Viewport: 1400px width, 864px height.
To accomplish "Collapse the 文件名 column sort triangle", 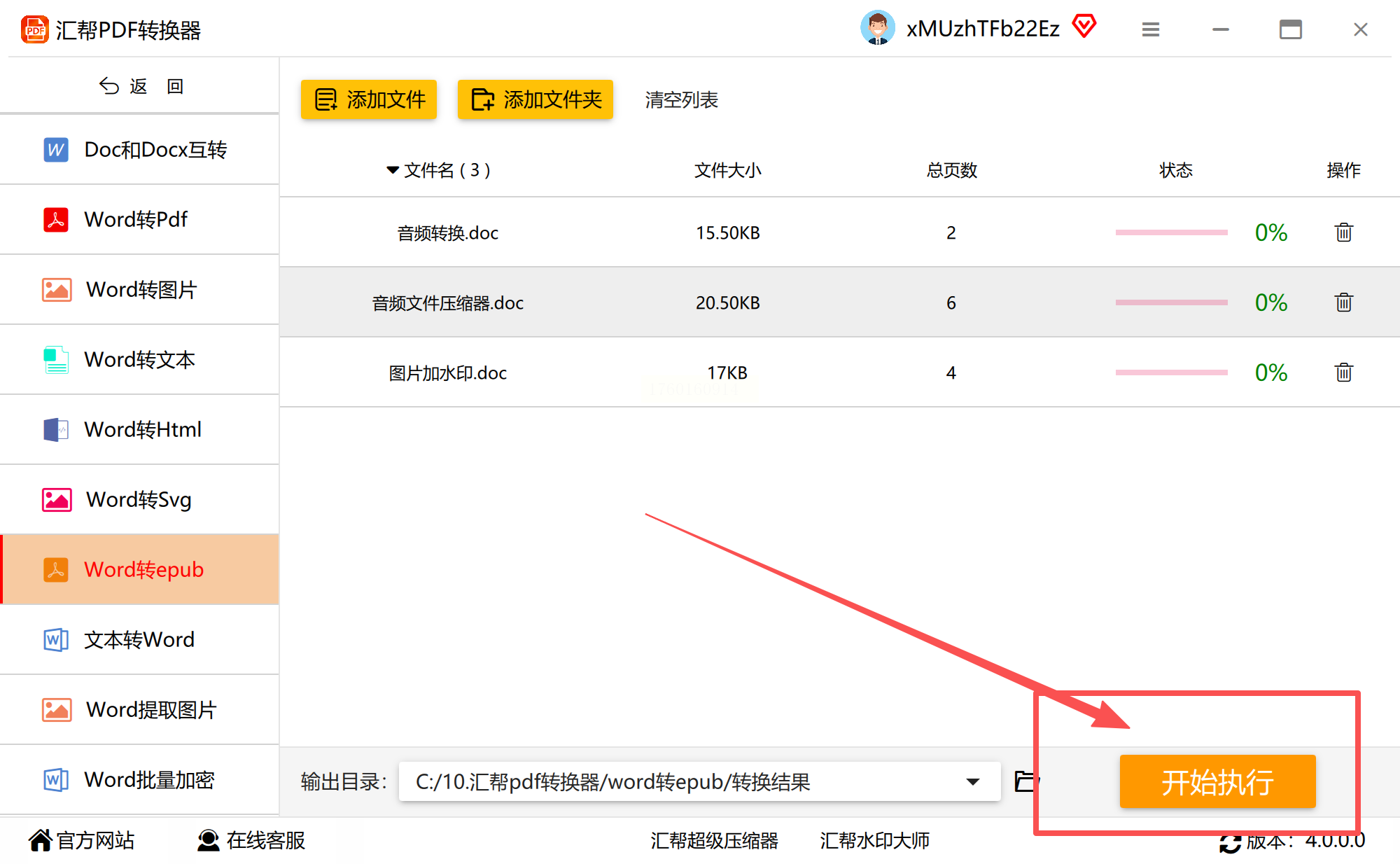I will 393,170.
